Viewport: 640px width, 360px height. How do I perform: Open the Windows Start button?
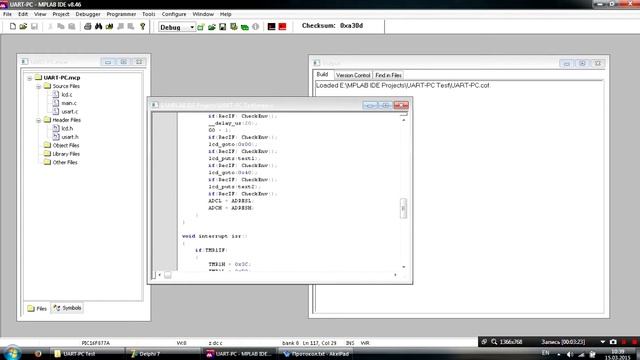[x=12, y=353]
